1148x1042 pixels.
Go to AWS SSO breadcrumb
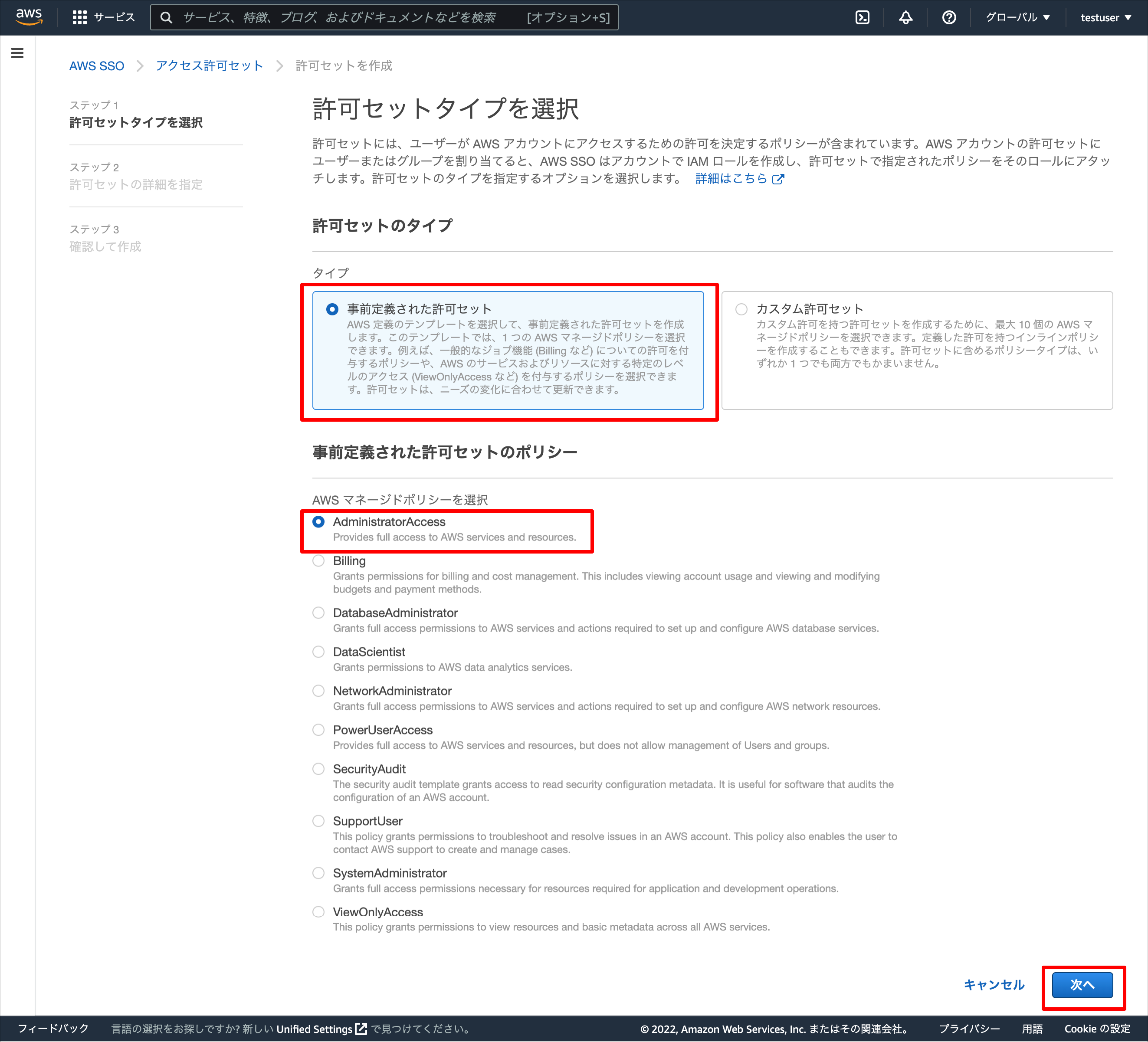click(x=97, y=66)
